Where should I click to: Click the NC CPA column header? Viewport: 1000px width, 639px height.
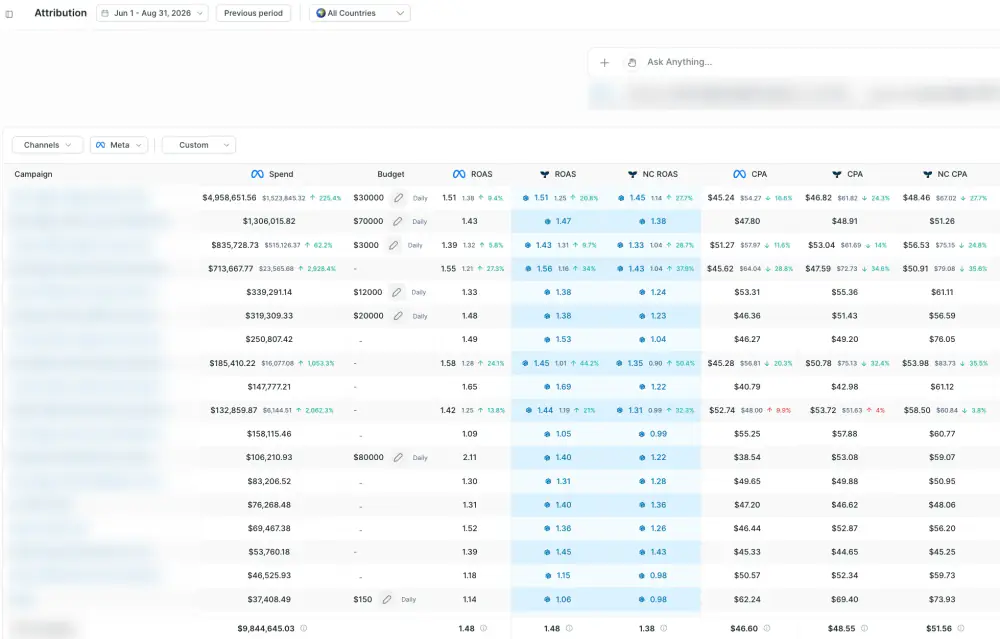[x=945, y=174]
